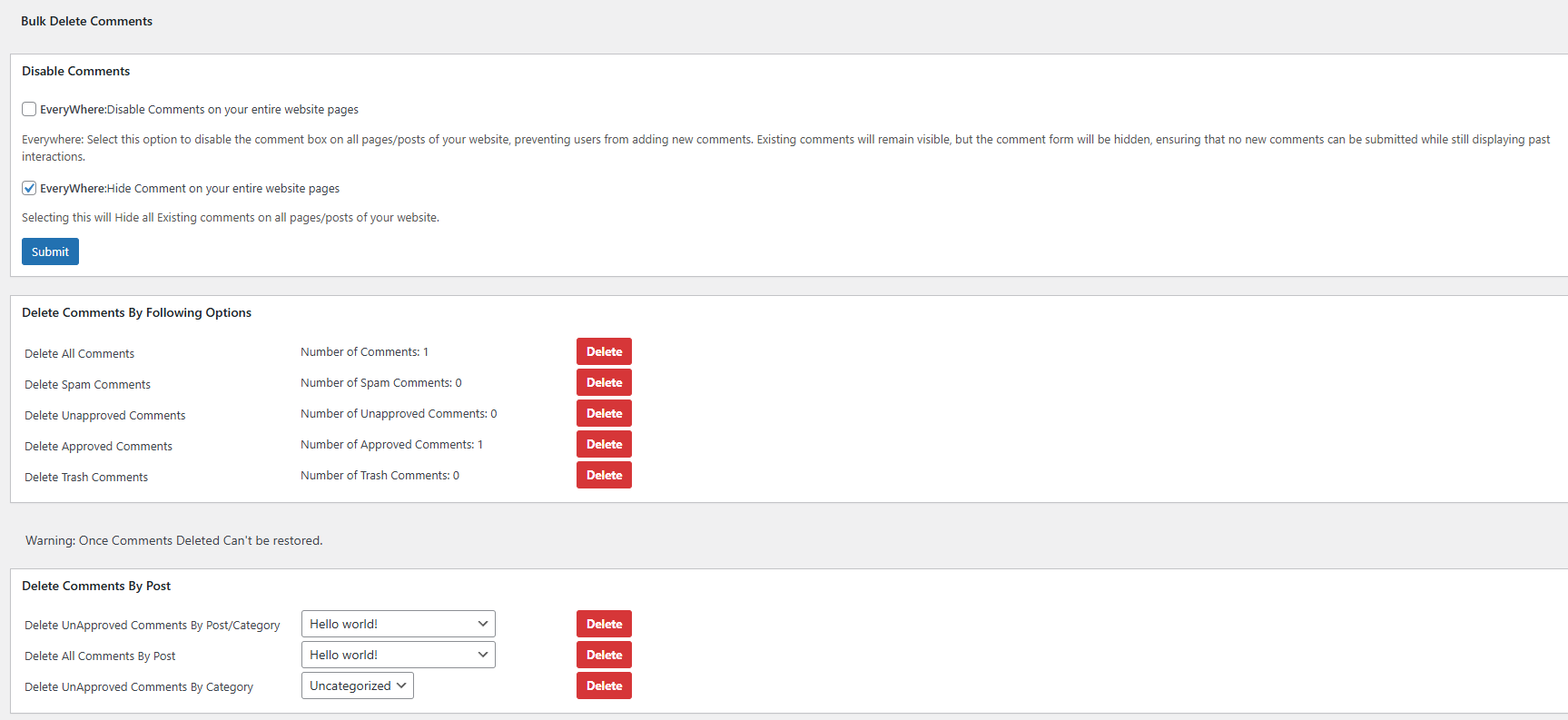
Task: Click the EveryWhere Disable Comments label text
Action: [x=199, y=109]
